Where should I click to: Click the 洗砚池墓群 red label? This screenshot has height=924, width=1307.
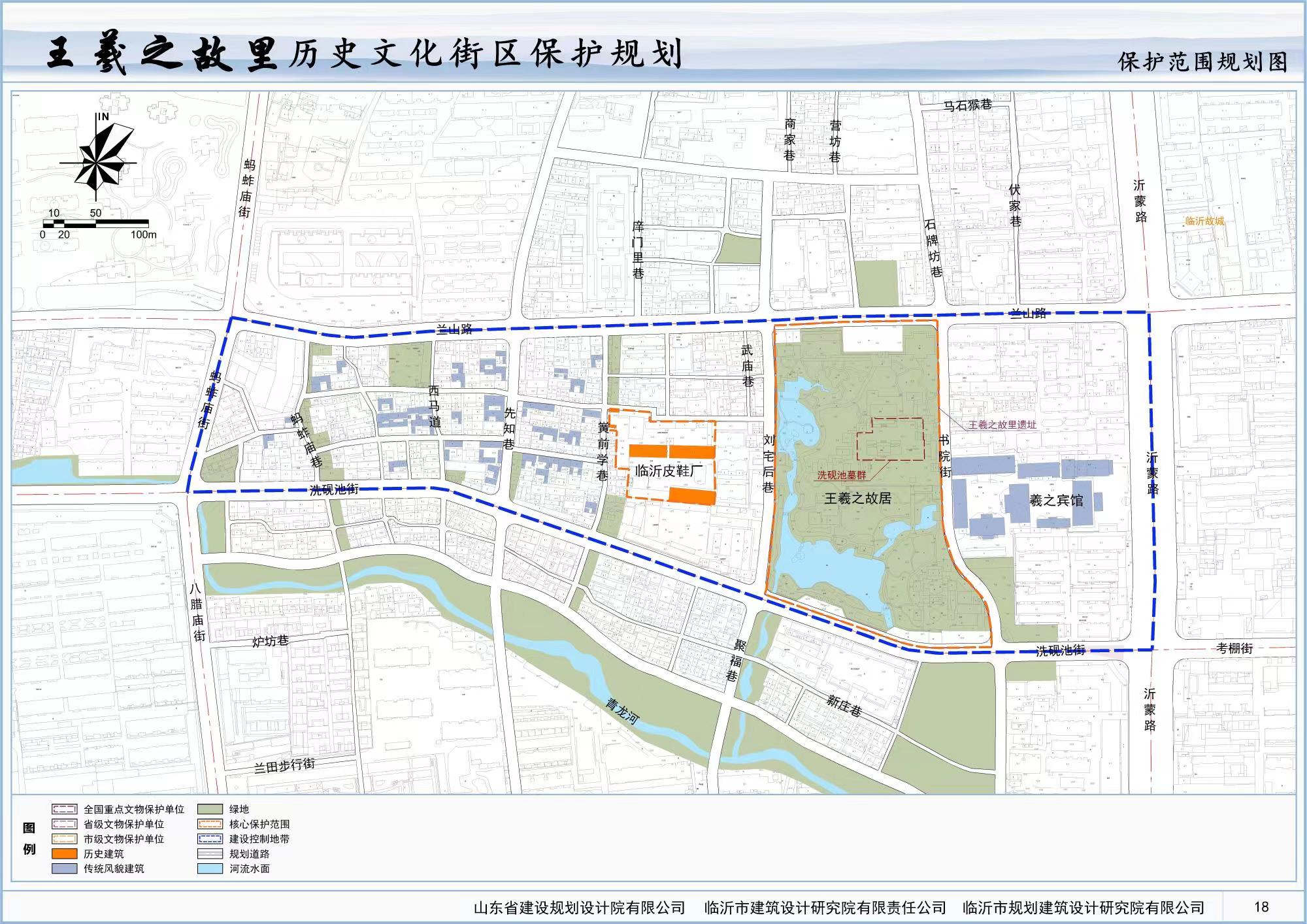[841, 475]
